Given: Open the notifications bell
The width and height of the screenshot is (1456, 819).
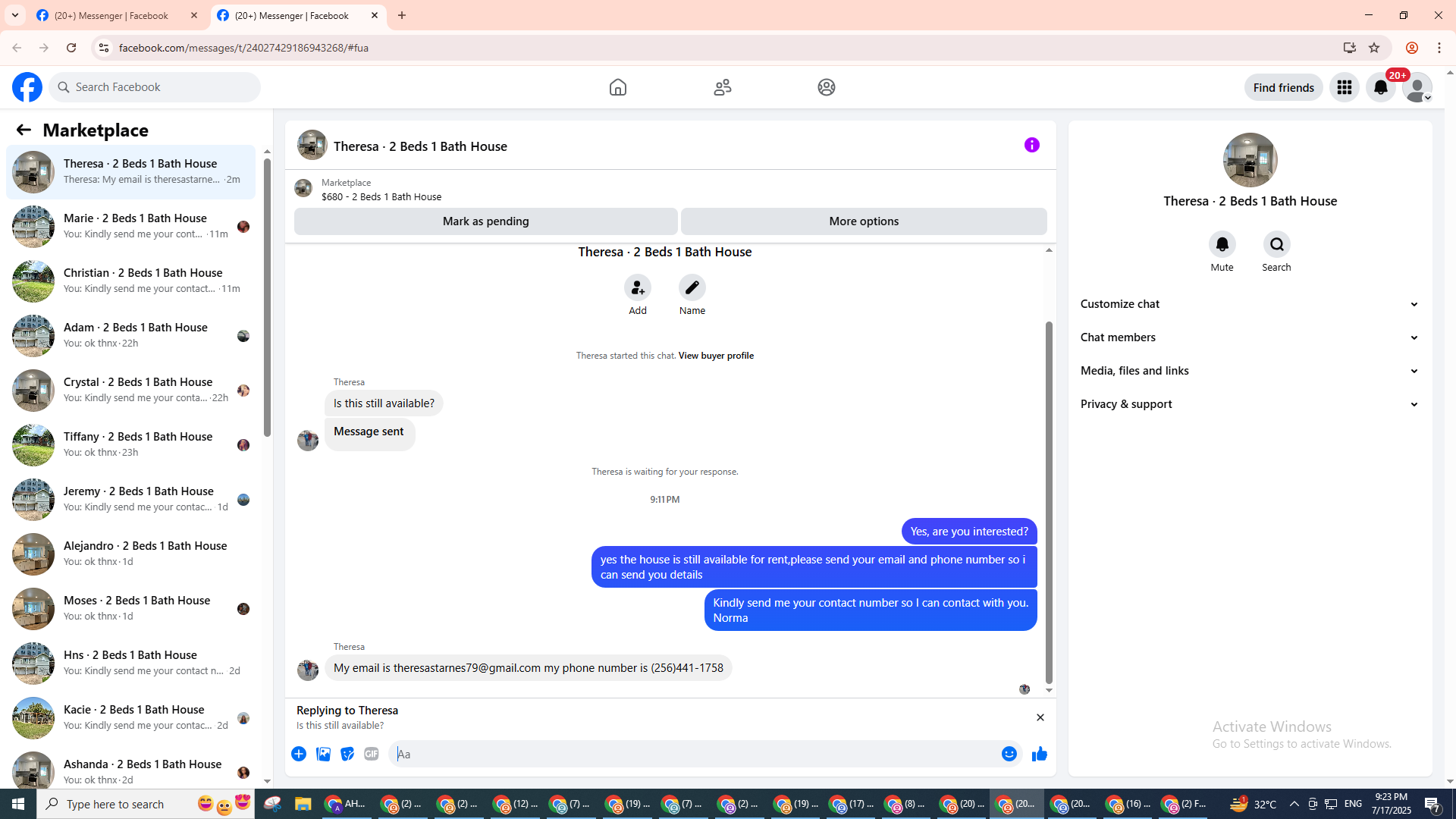Looking at the screenshot, I should coord(1381,87).
